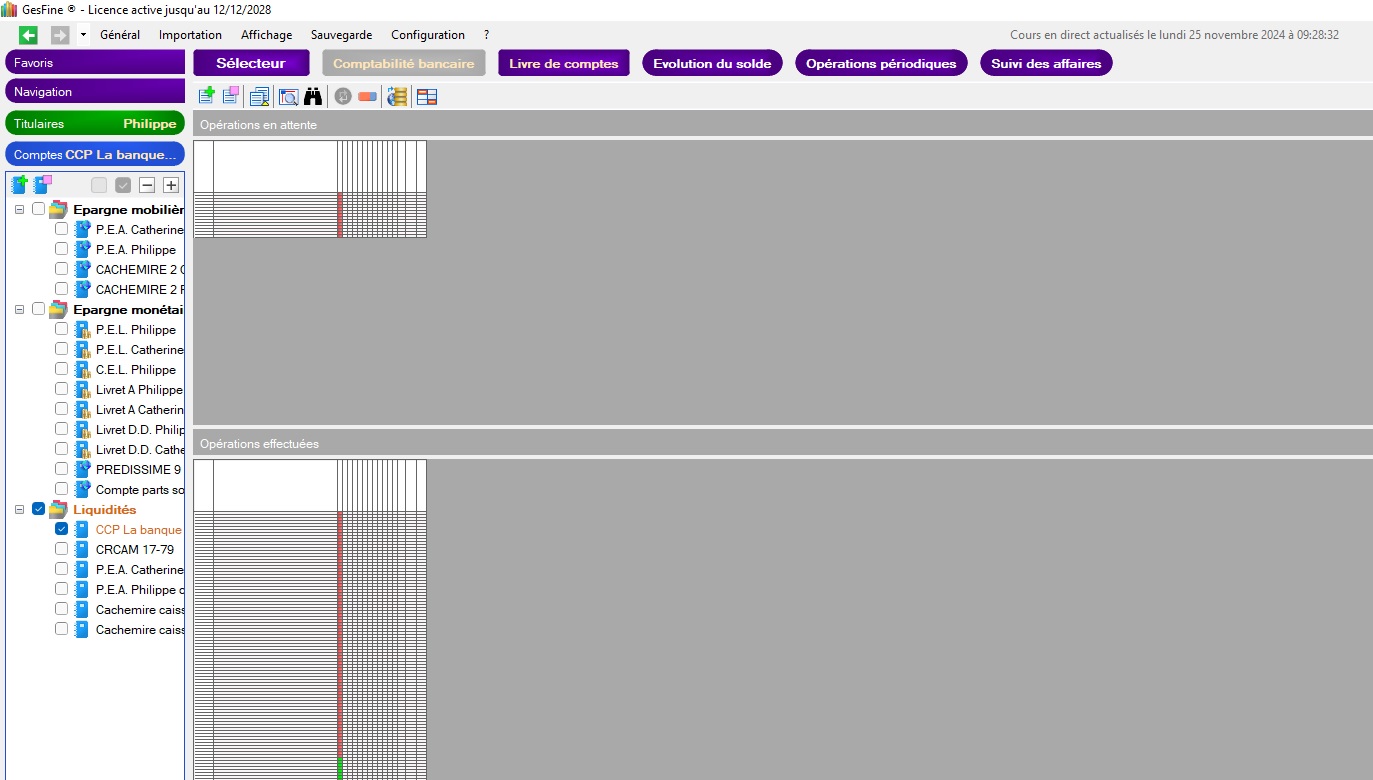Screen dimensions: 1373x780
Task: Click the green back arrow
Action: point(28,35)
